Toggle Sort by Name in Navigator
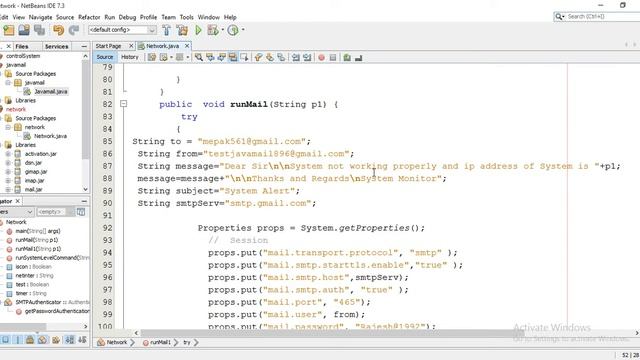Screen dimensions: 640x360 pyautogui.click(x=70, y=340)
